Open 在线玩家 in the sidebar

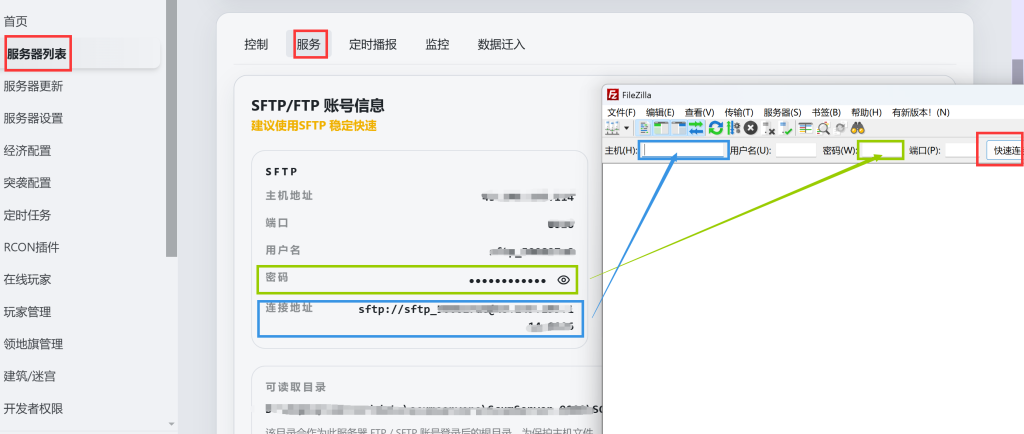pos(27,279)
